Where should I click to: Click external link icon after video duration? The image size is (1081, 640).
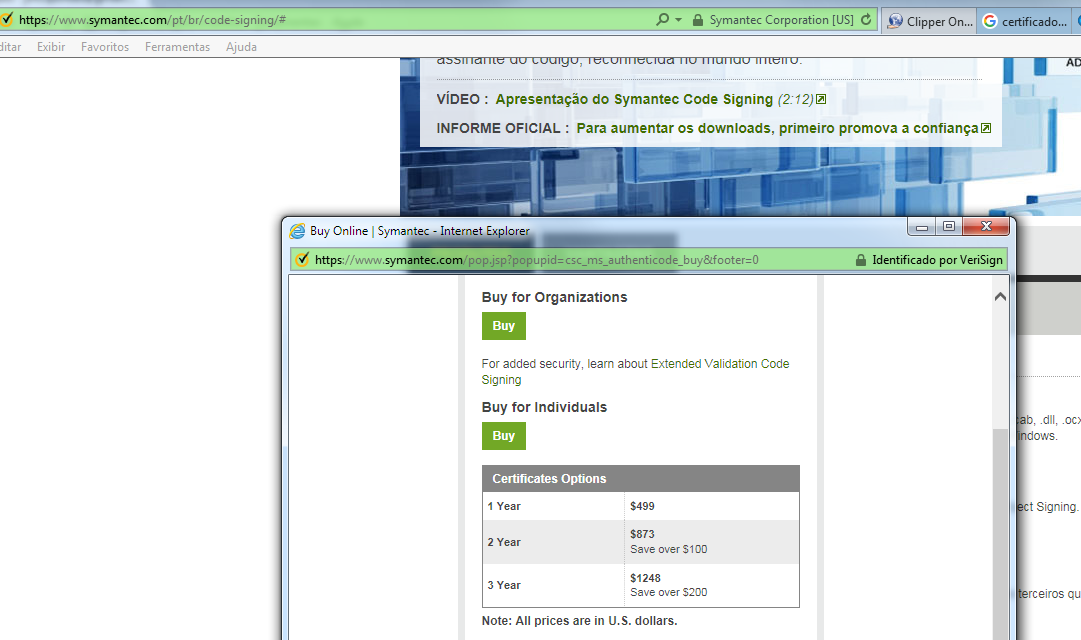821,99
